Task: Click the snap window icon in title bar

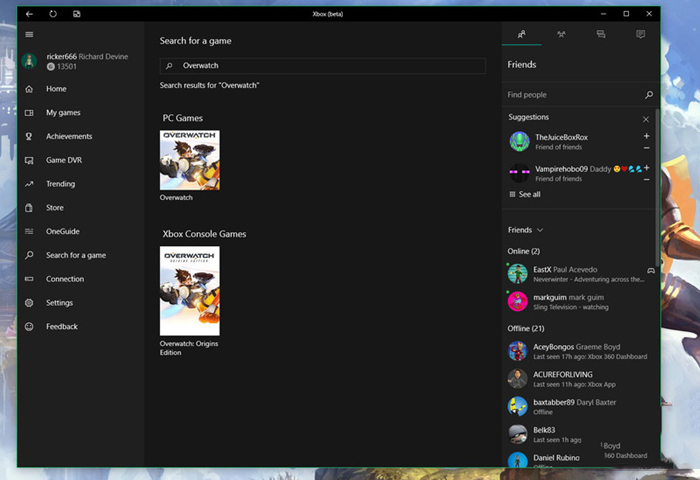Action: pyautogui.click(x=77, y=14)
